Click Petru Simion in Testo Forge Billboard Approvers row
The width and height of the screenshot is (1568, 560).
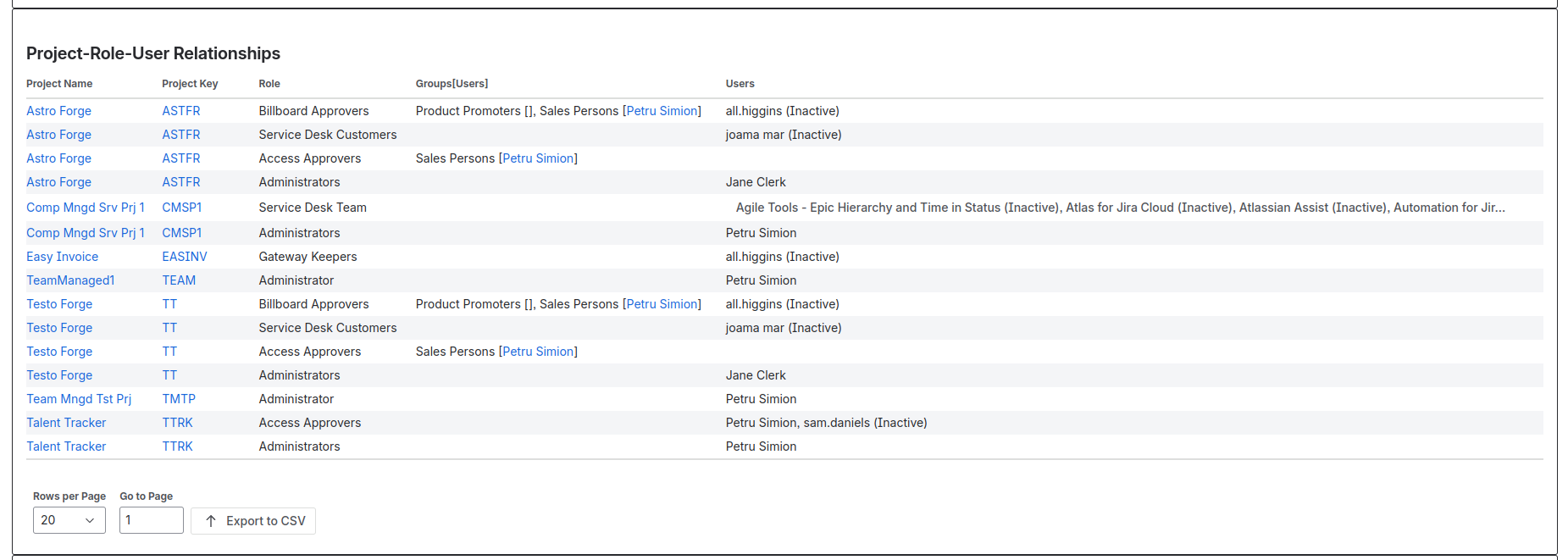[662, 304]
